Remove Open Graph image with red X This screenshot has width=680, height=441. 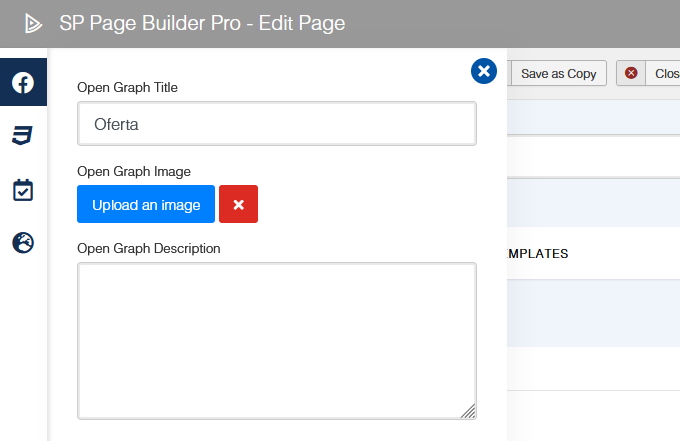(x=238, y=204)
